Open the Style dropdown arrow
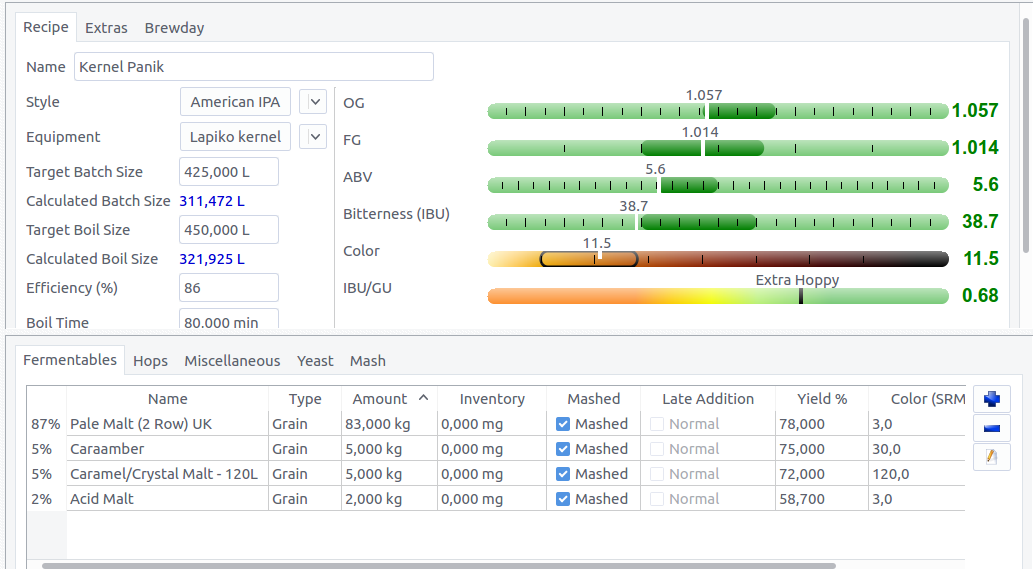1033x569 pixels. pos(313,102)
